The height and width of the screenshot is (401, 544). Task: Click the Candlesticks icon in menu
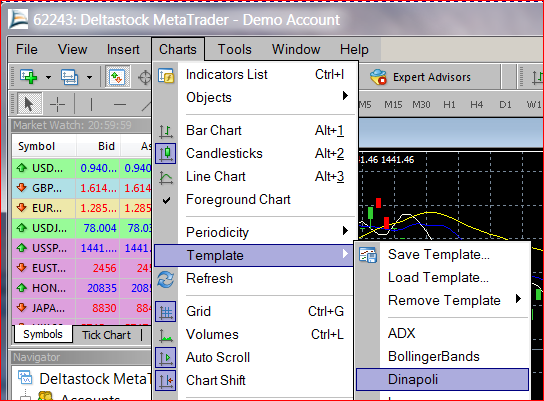click(166, 153)
